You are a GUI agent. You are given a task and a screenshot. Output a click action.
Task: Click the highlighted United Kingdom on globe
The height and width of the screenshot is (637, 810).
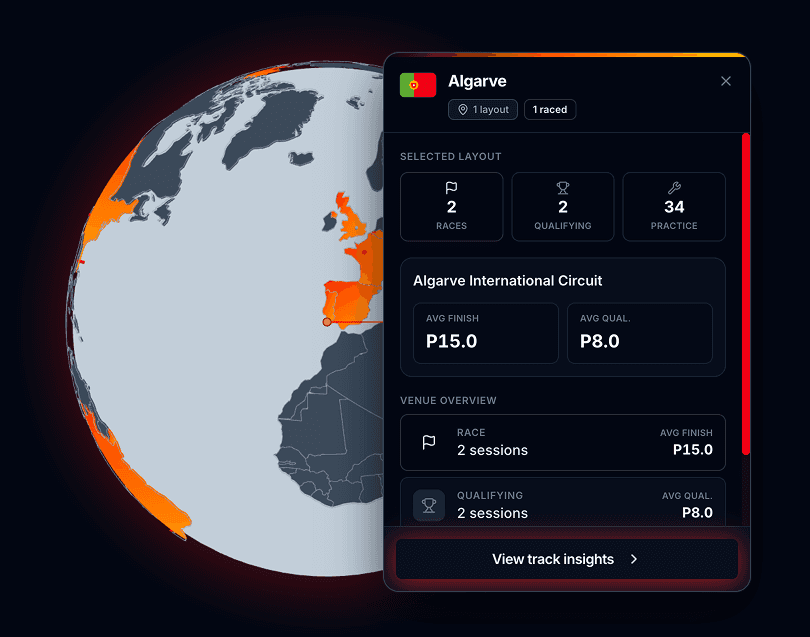(352, 219)
